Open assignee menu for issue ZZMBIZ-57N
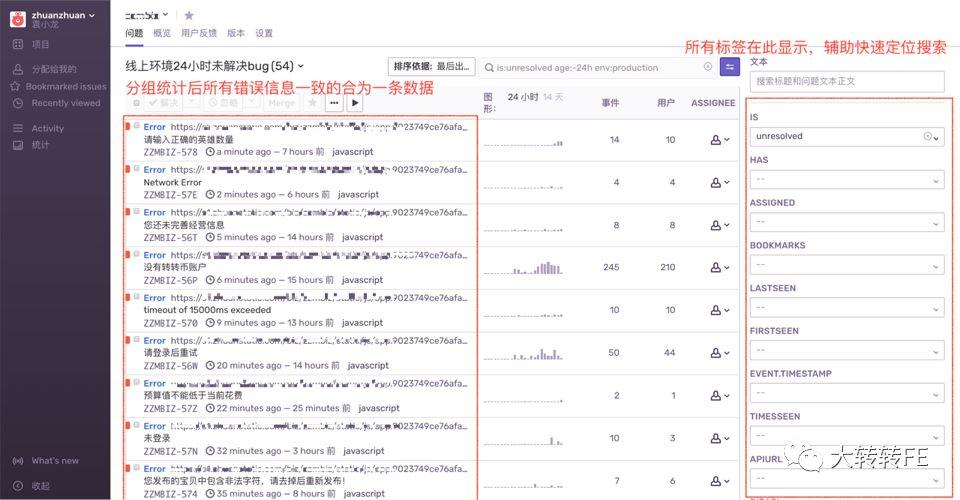 [x=719, y=438]
